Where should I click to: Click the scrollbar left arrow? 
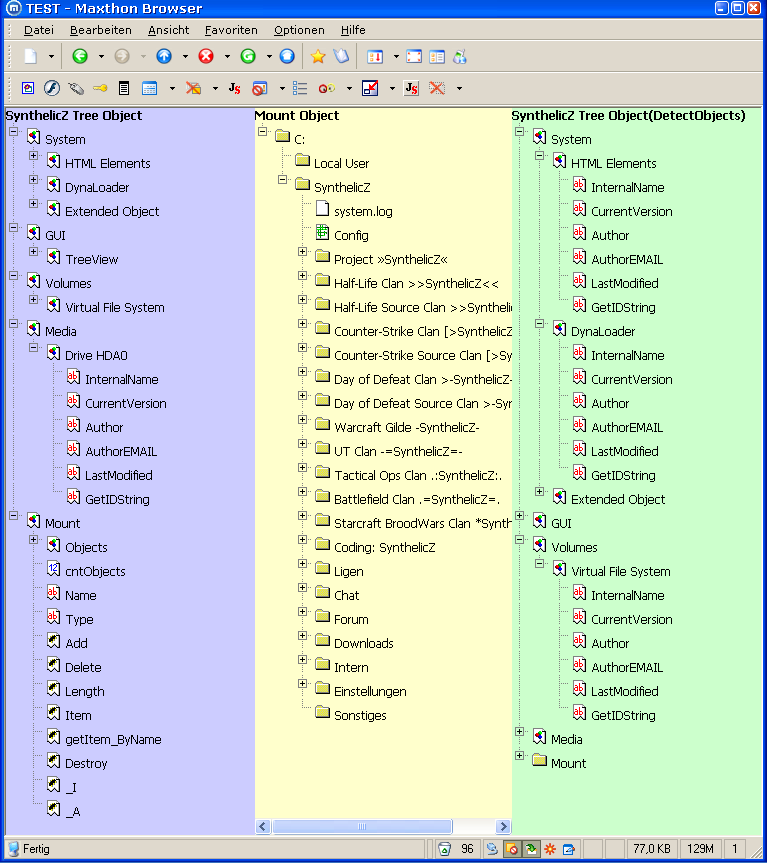pos(263,827)
